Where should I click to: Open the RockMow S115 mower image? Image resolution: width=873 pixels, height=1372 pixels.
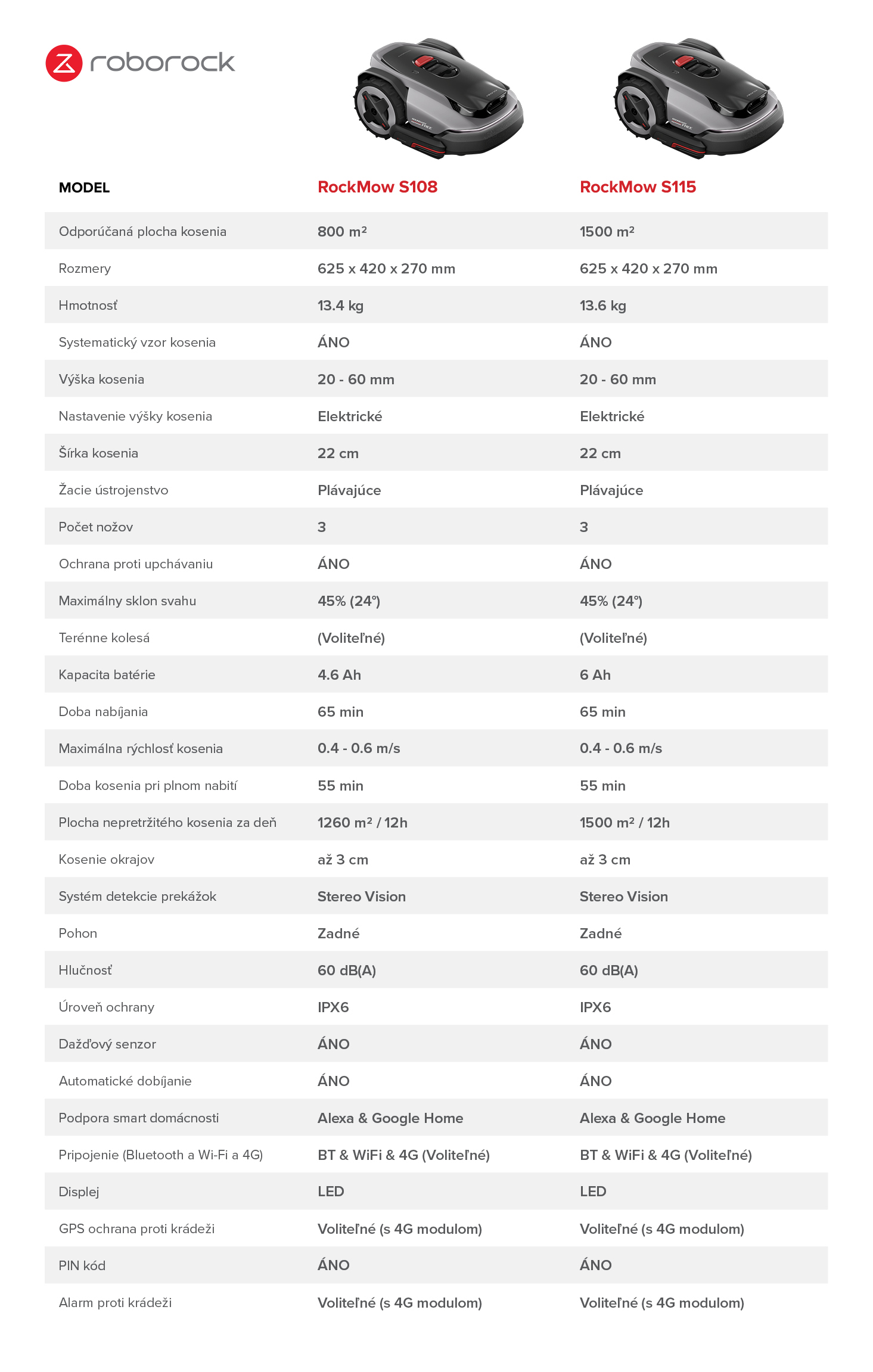(698, 98)
